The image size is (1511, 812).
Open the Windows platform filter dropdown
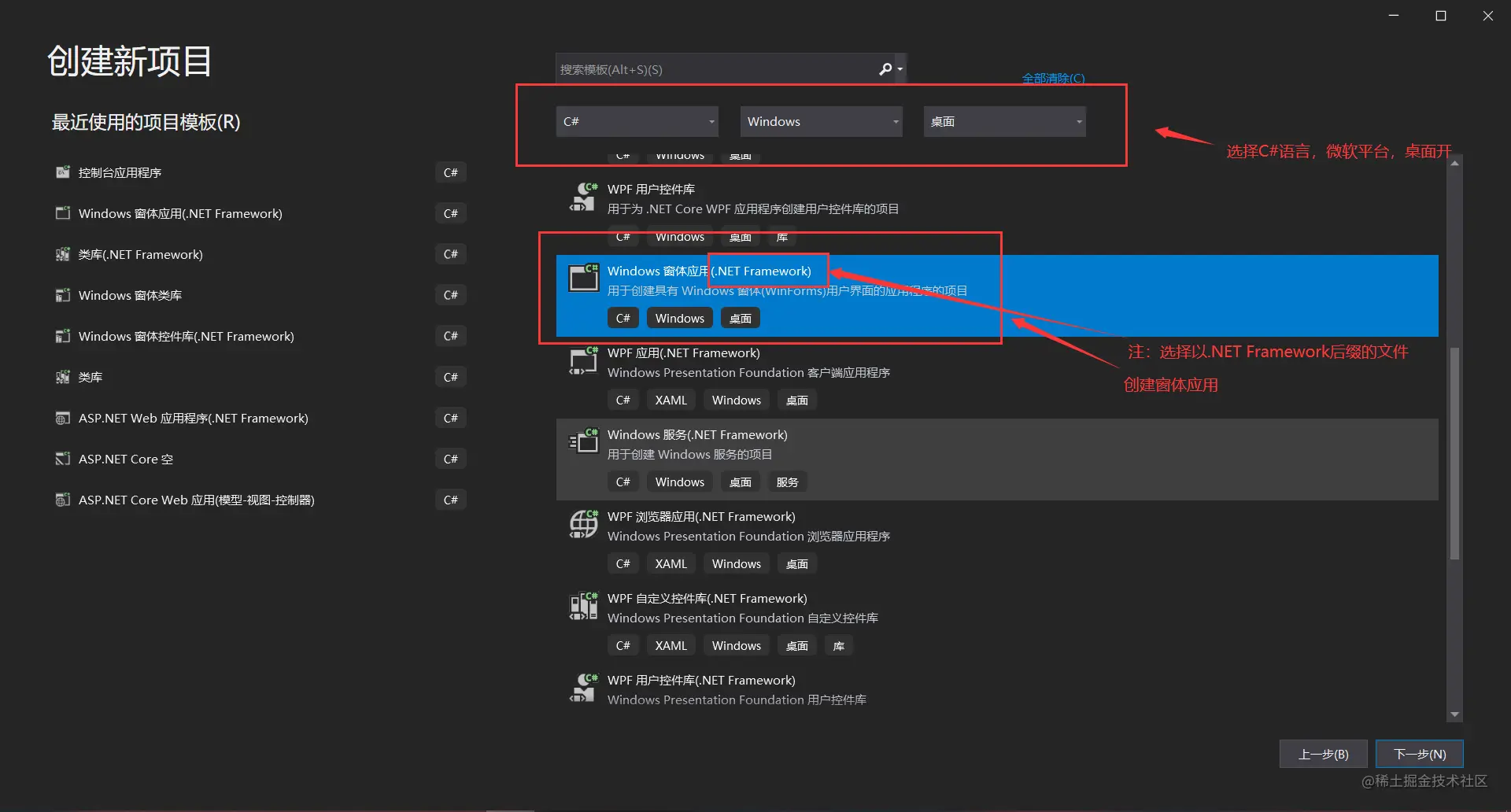tap(821, 121)
